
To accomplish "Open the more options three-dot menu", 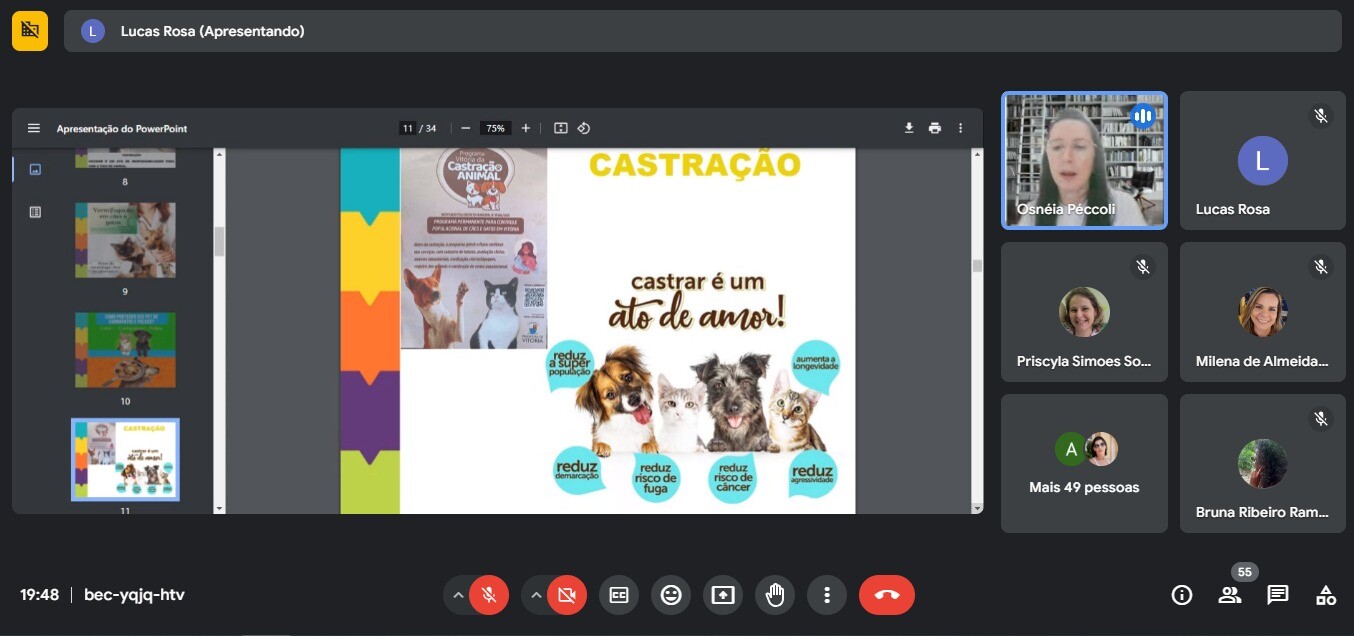I will click(x=827, y=595).
